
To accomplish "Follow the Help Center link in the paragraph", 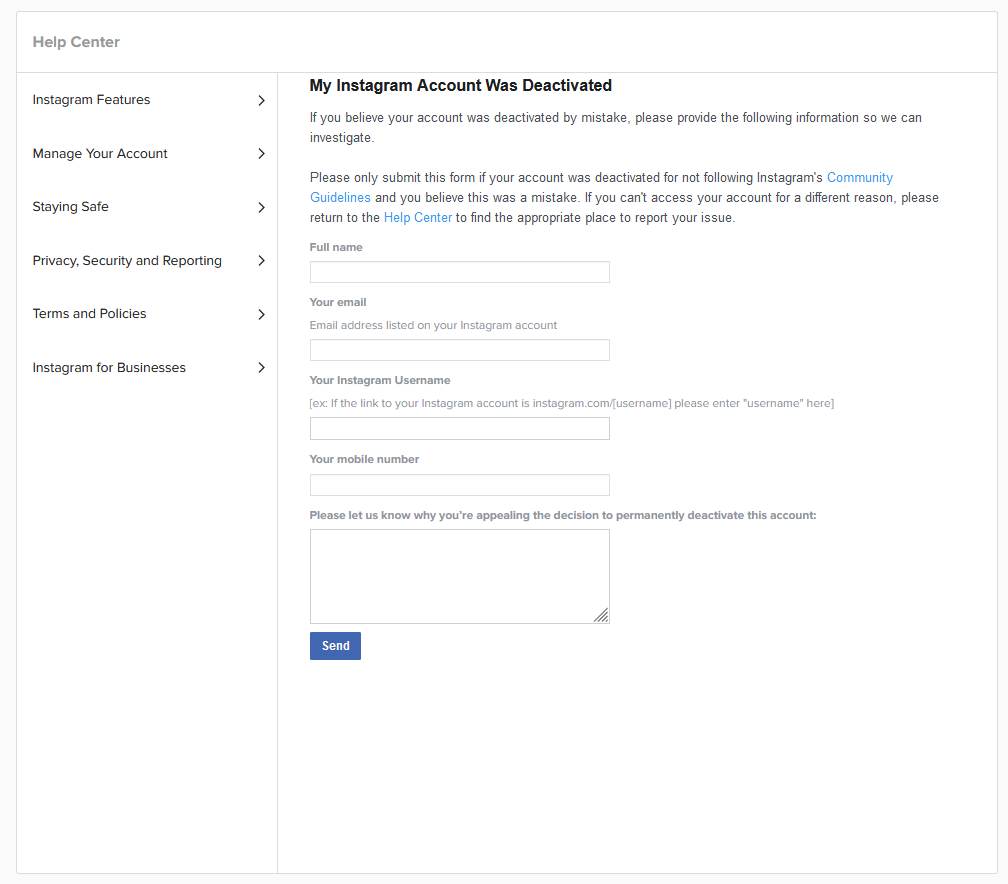I will click(x=418, y=218).
